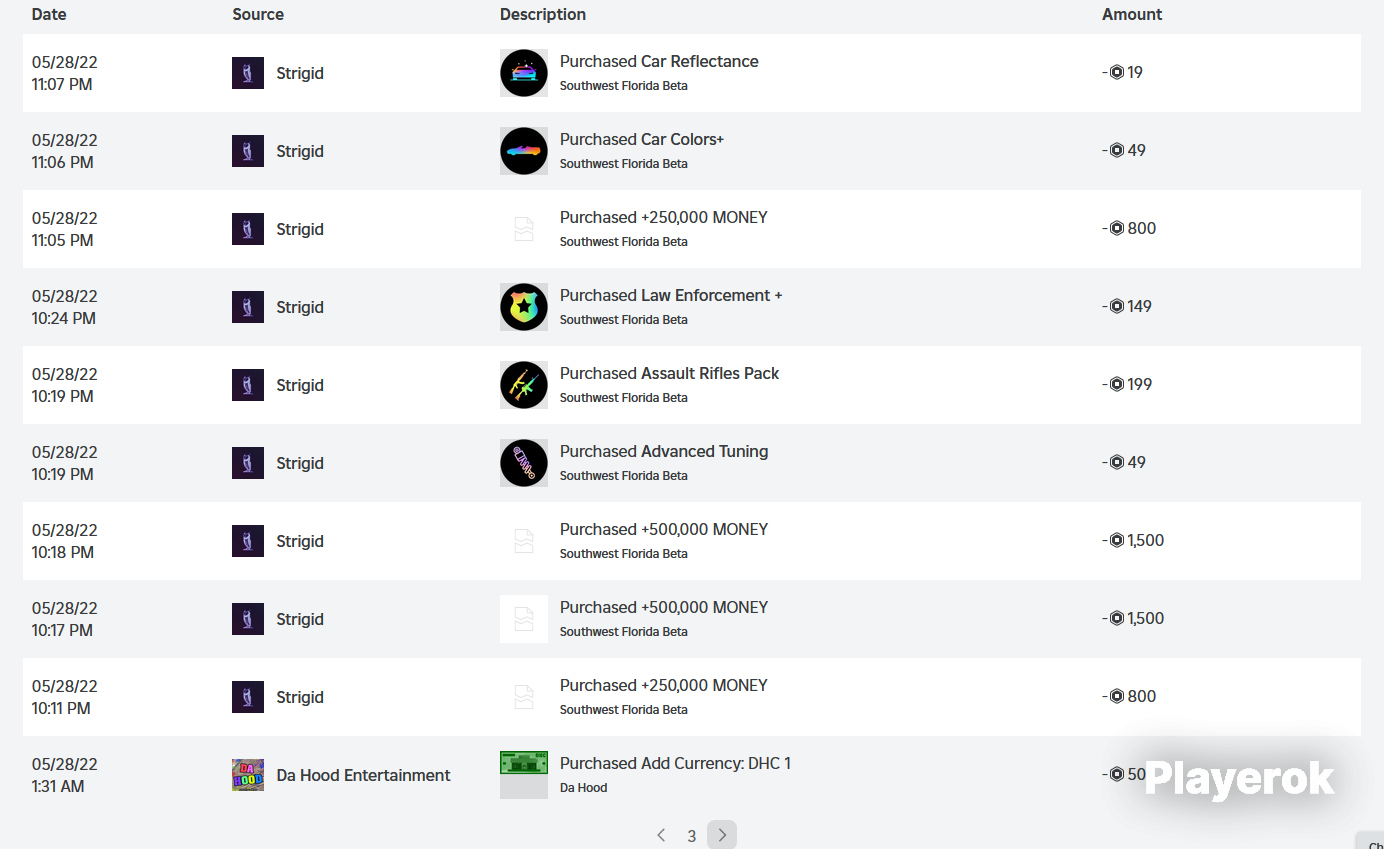Image resolution: width=1384 pixels, height=849 pixels.
Task: Select the Advanced Tuning suspension icon
Action: [524, 463]
